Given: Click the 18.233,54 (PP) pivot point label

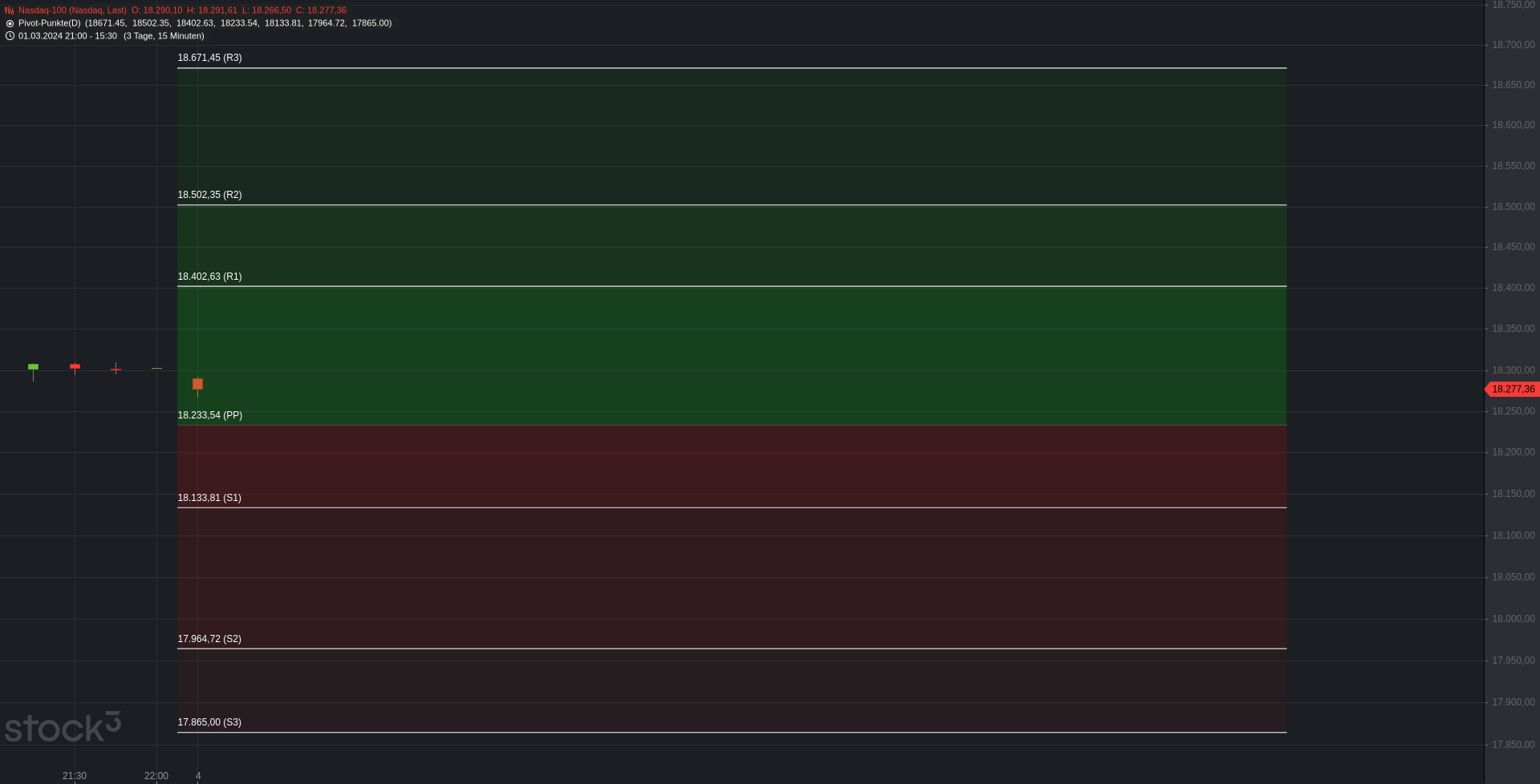Looking at the screenshot, I should click(209, 415).
